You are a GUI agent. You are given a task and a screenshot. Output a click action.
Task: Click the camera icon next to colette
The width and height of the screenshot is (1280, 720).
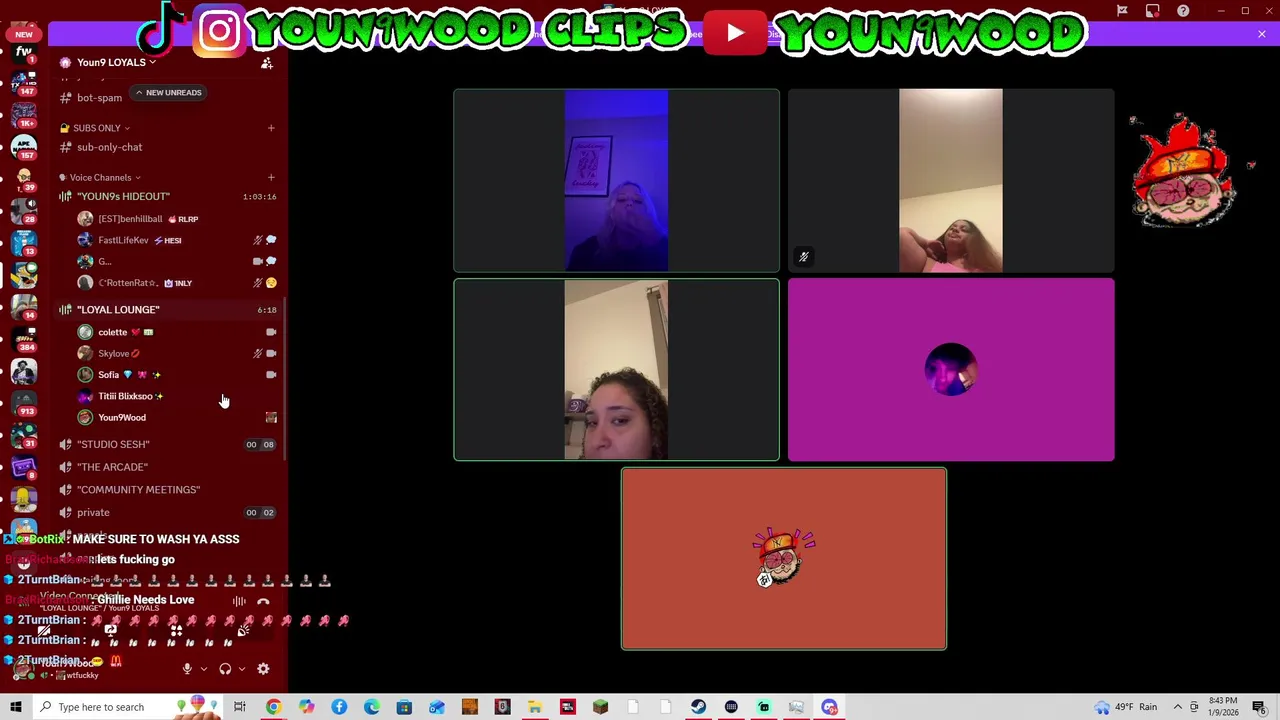coord(271,332)
